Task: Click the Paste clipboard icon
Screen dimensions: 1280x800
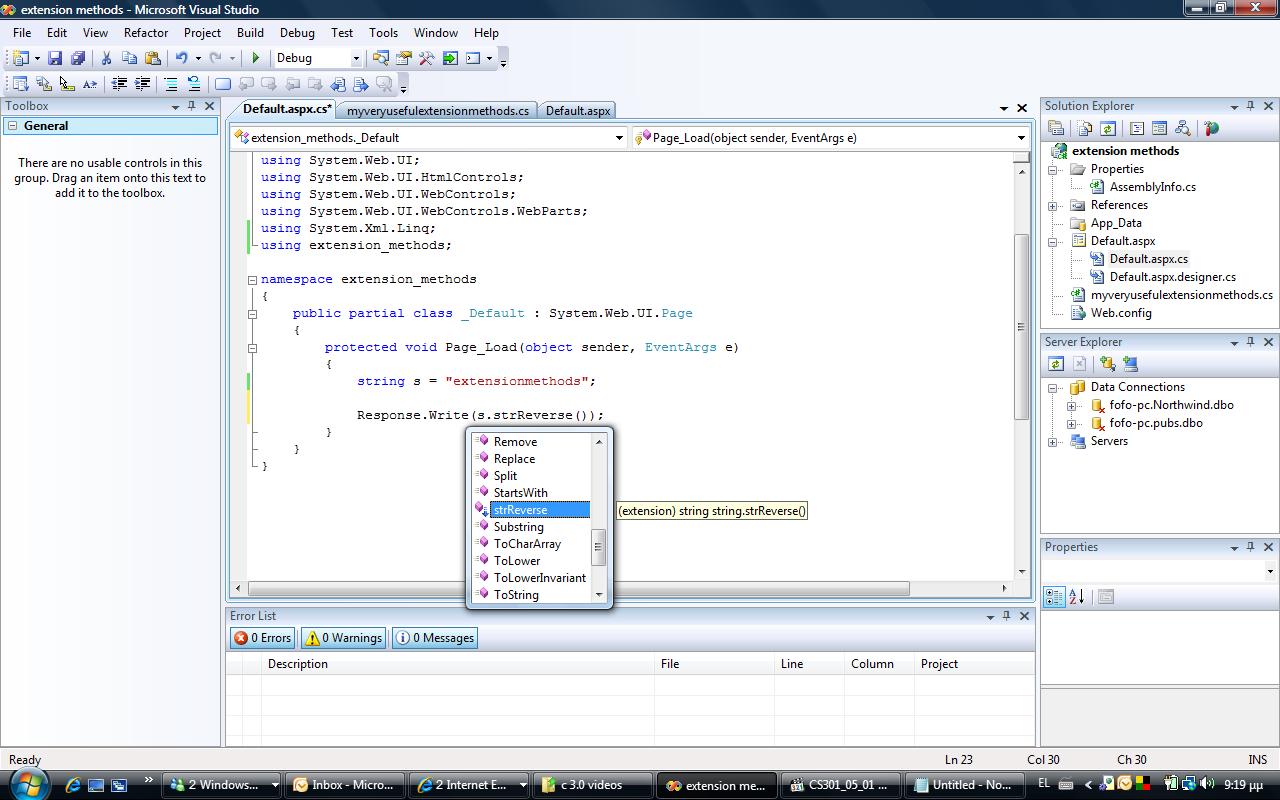Action: 152,59
